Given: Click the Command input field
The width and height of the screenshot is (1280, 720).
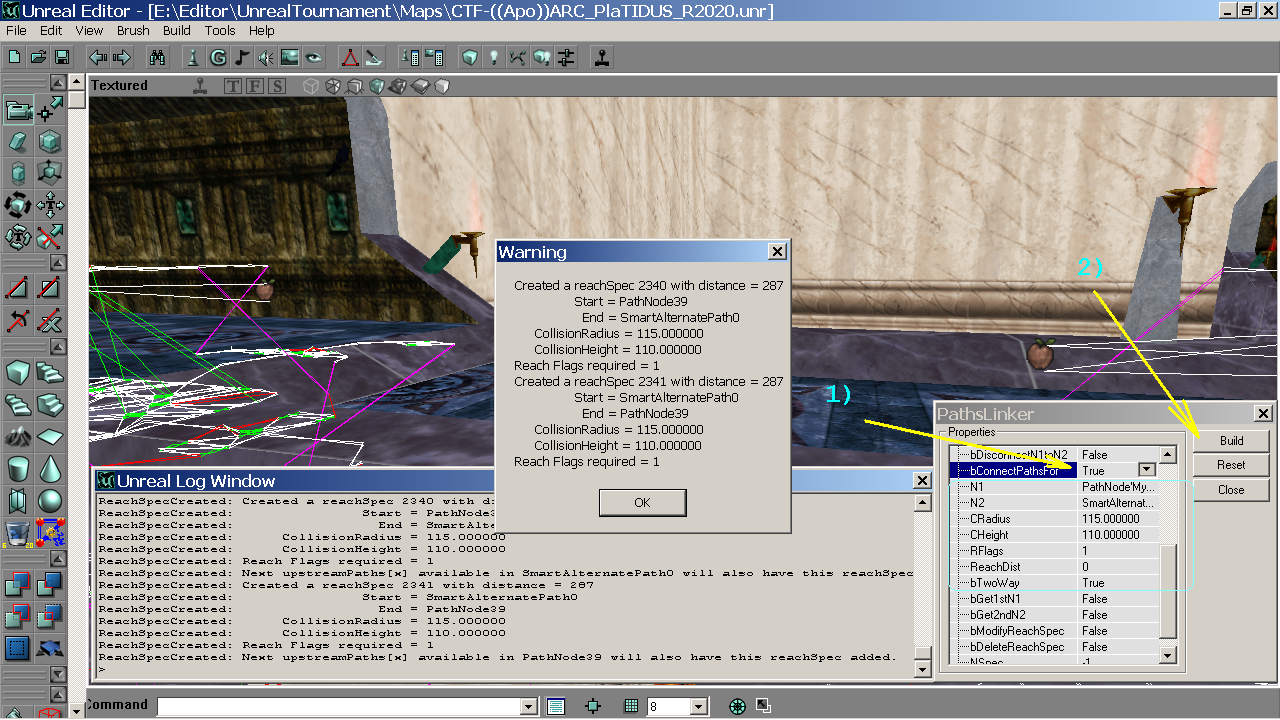Looking at the screenshot, I should coord(340,707).
